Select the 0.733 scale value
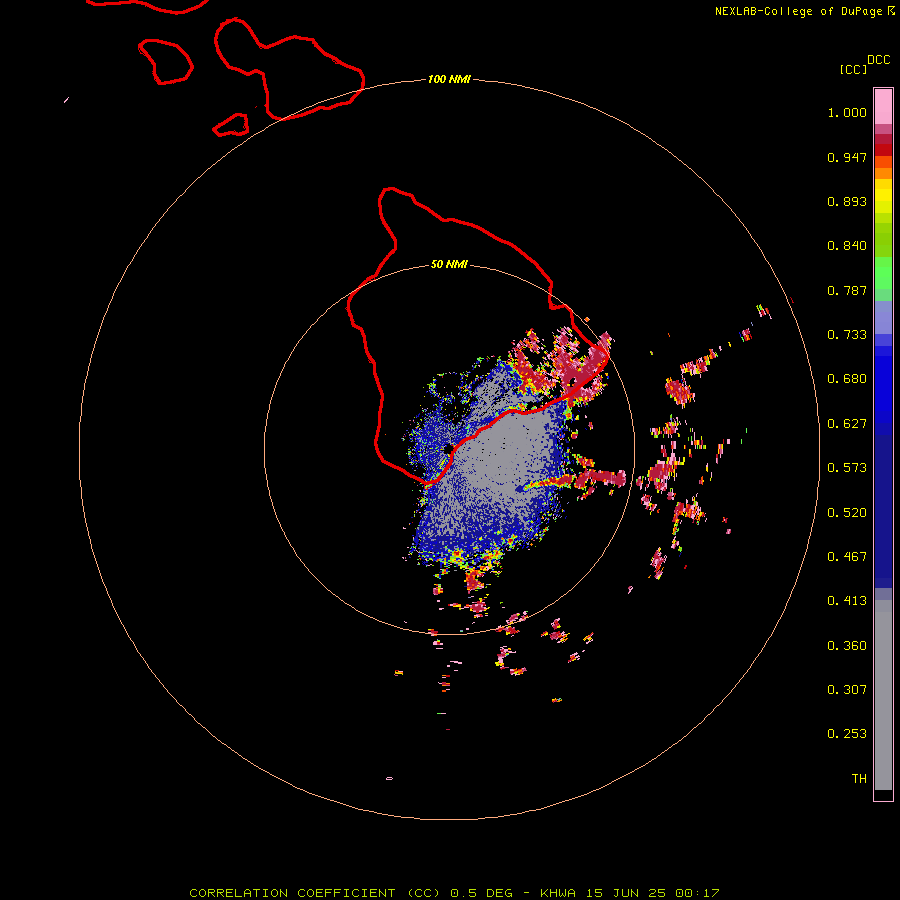 coord(847,335)
